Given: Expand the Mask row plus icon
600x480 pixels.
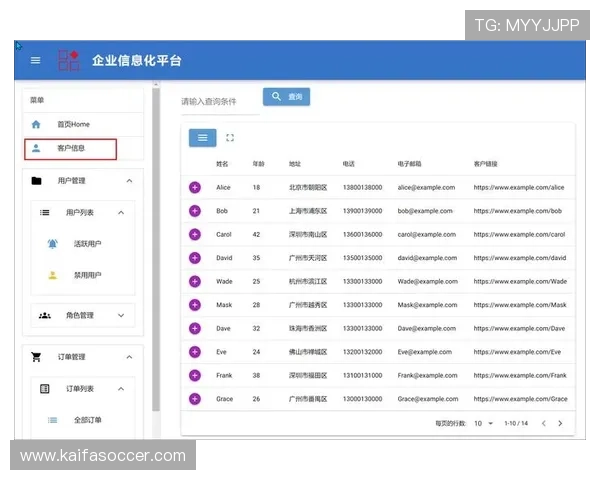Looking at the screenshot, I should (195, 305).
